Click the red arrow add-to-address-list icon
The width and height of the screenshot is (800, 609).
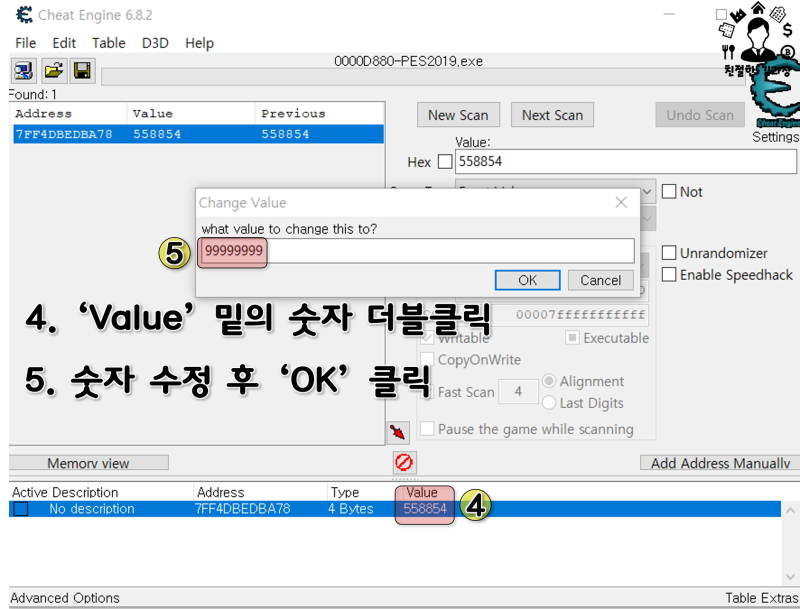[x=398, y=432]
